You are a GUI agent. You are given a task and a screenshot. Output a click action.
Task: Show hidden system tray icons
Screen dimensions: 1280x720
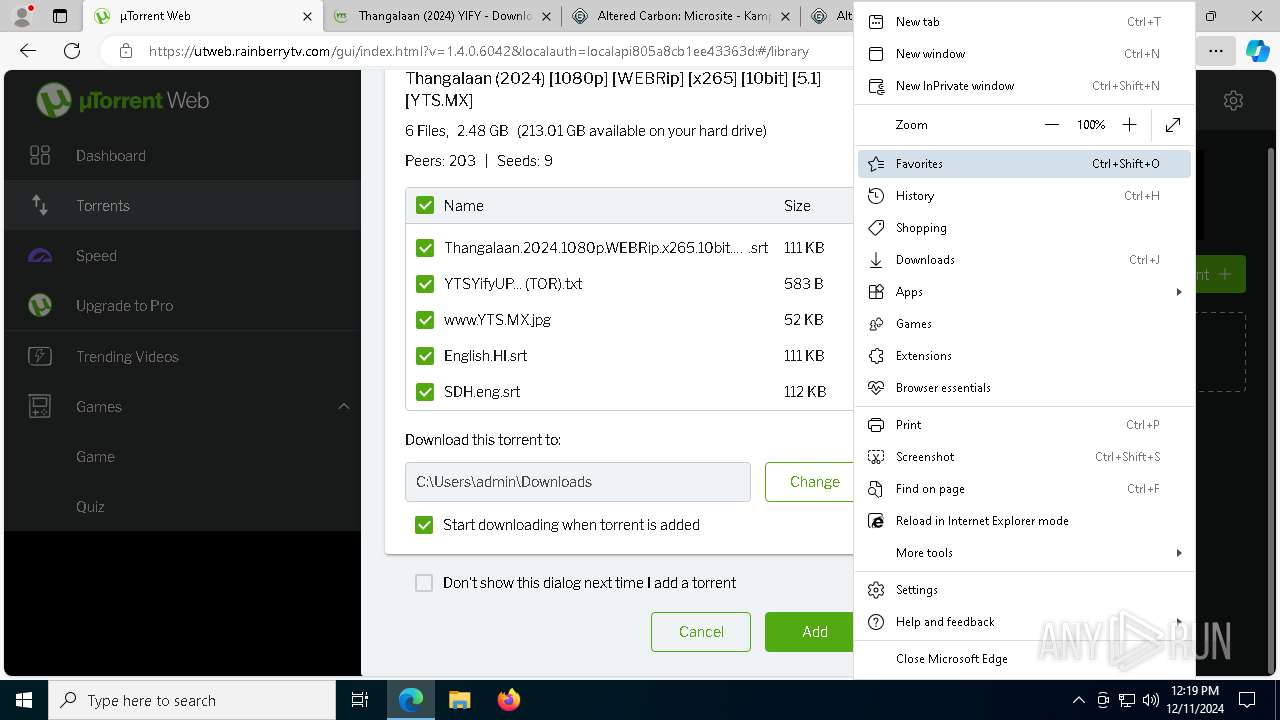coord(1078,700)
